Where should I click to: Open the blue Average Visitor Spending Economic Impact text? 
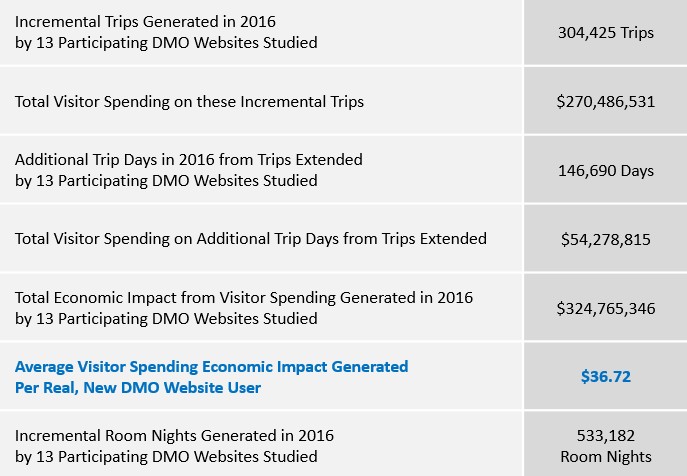212,366
